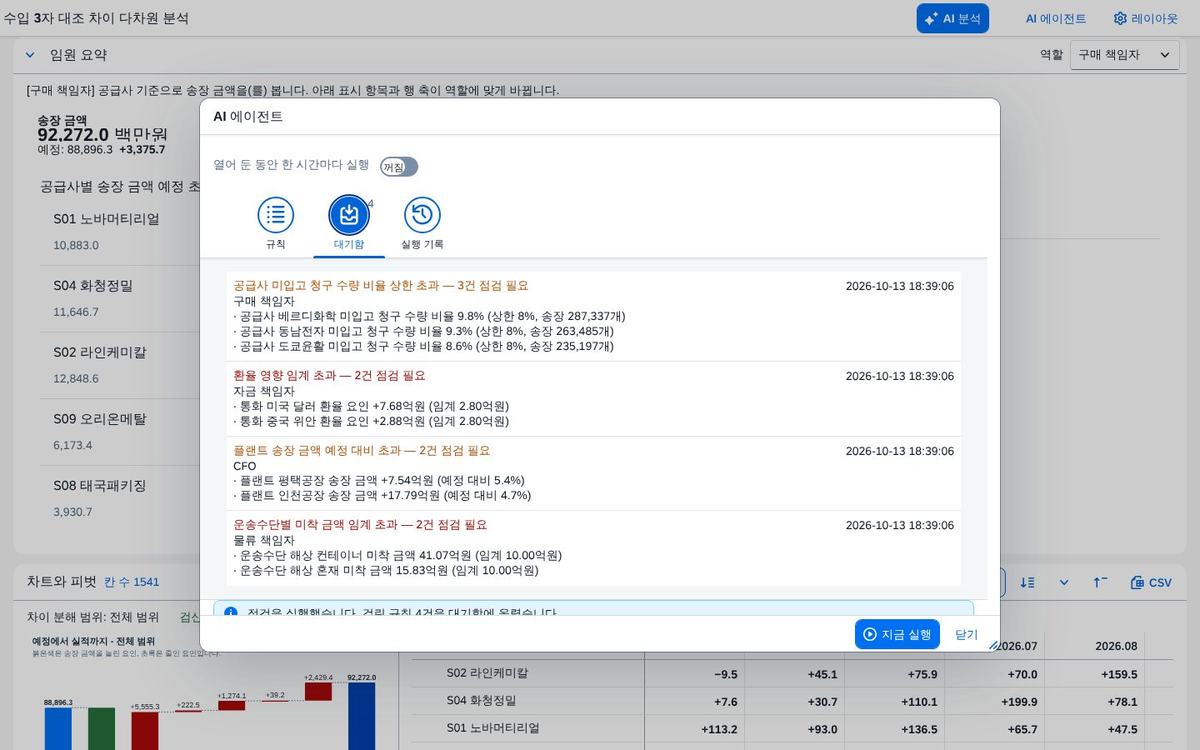
Task: Click the 해상 컨테이너 미착 금액 line
Action: (x=397, y=555)
